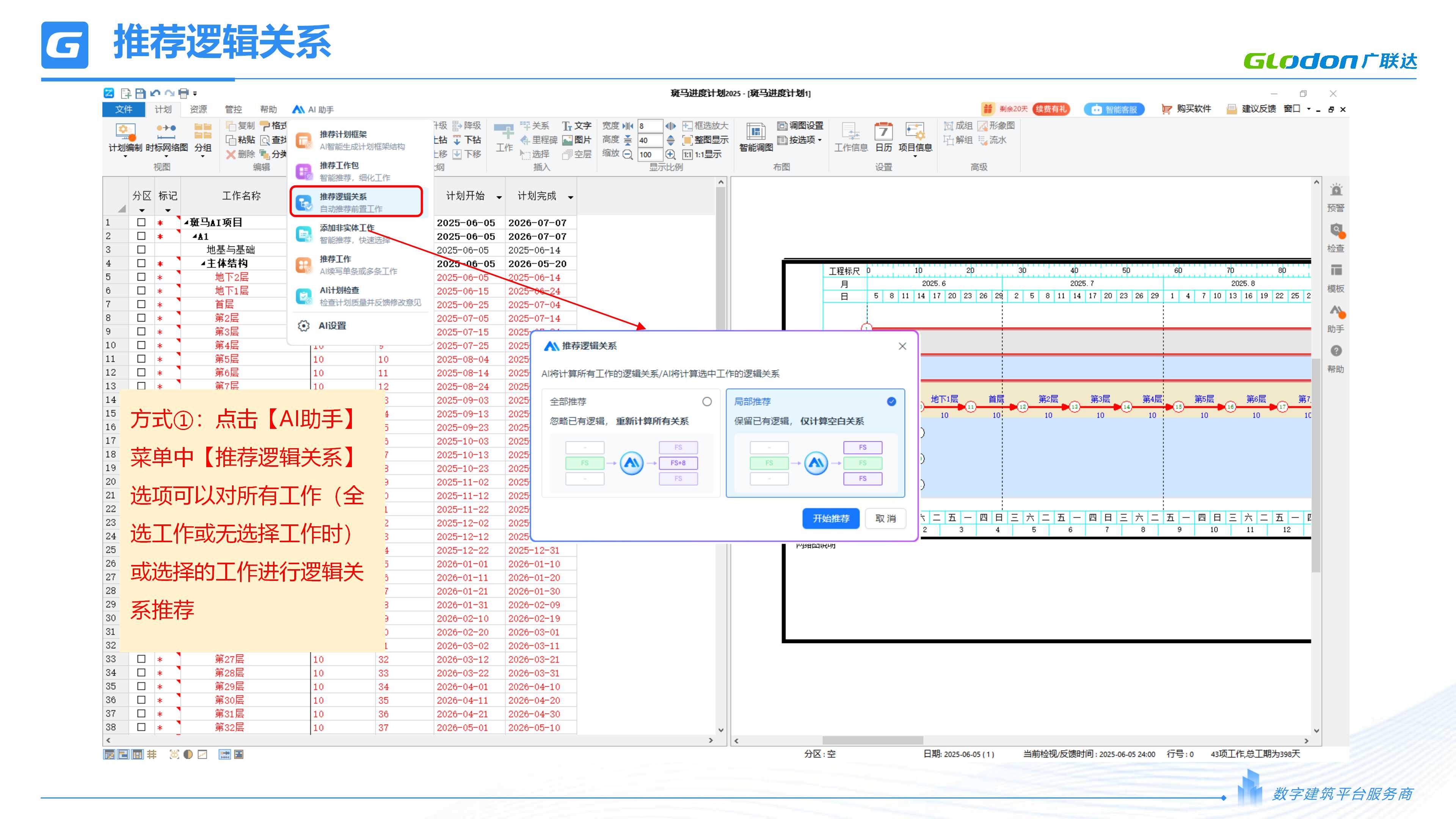
Task: Tick checkbox for row 第27层
Action: tap(141, 659)
